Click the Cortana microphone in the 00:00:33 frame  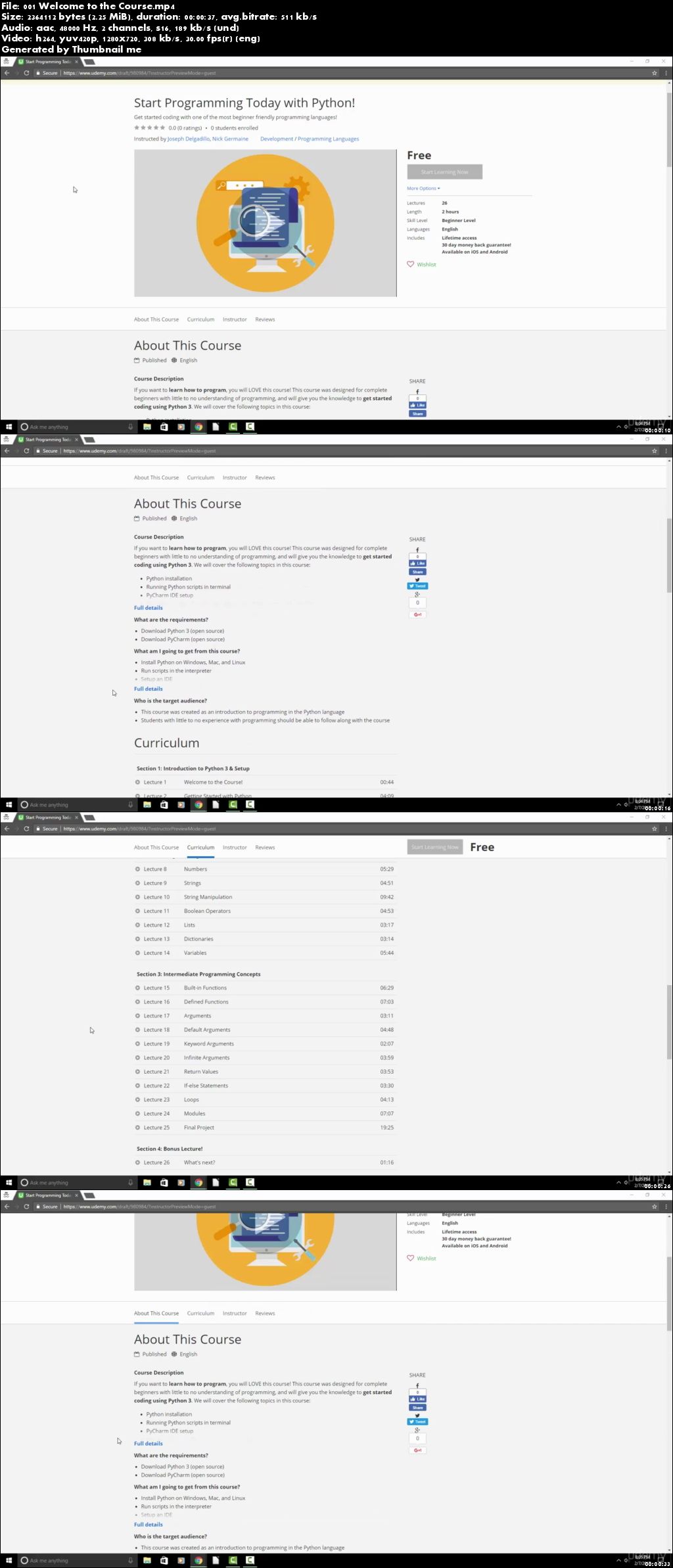coord(130,1560)
